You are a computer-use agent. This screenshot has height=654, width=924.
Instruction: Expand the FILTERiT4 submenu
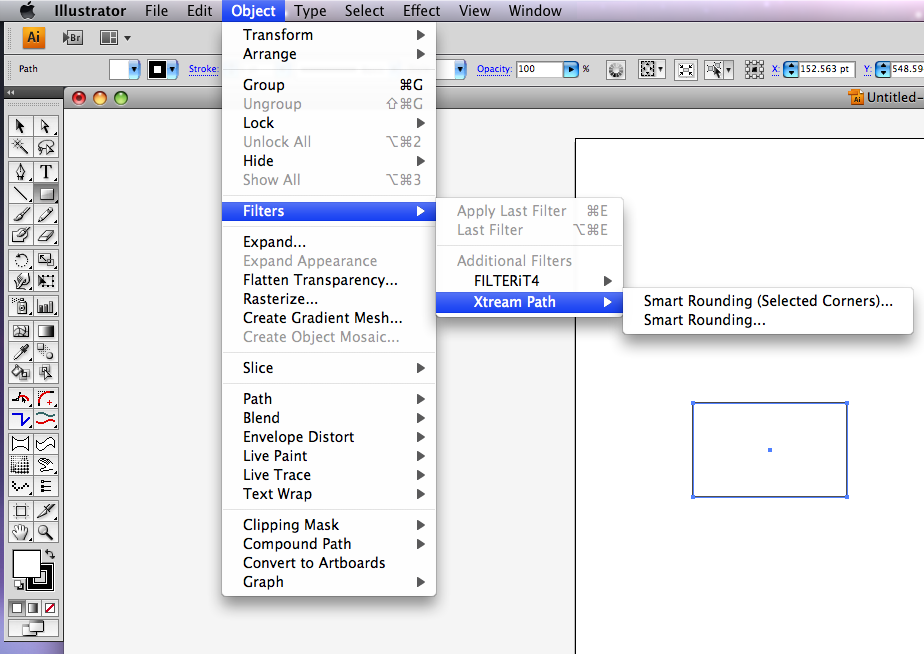(529, 281)
